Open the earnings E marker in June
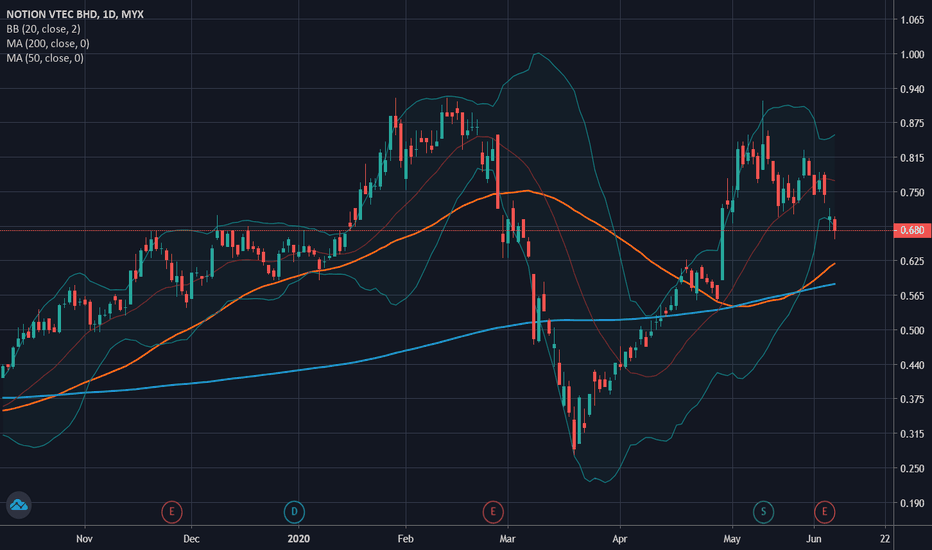This screenshot has height=550, width=932. [x=824, y=511]
